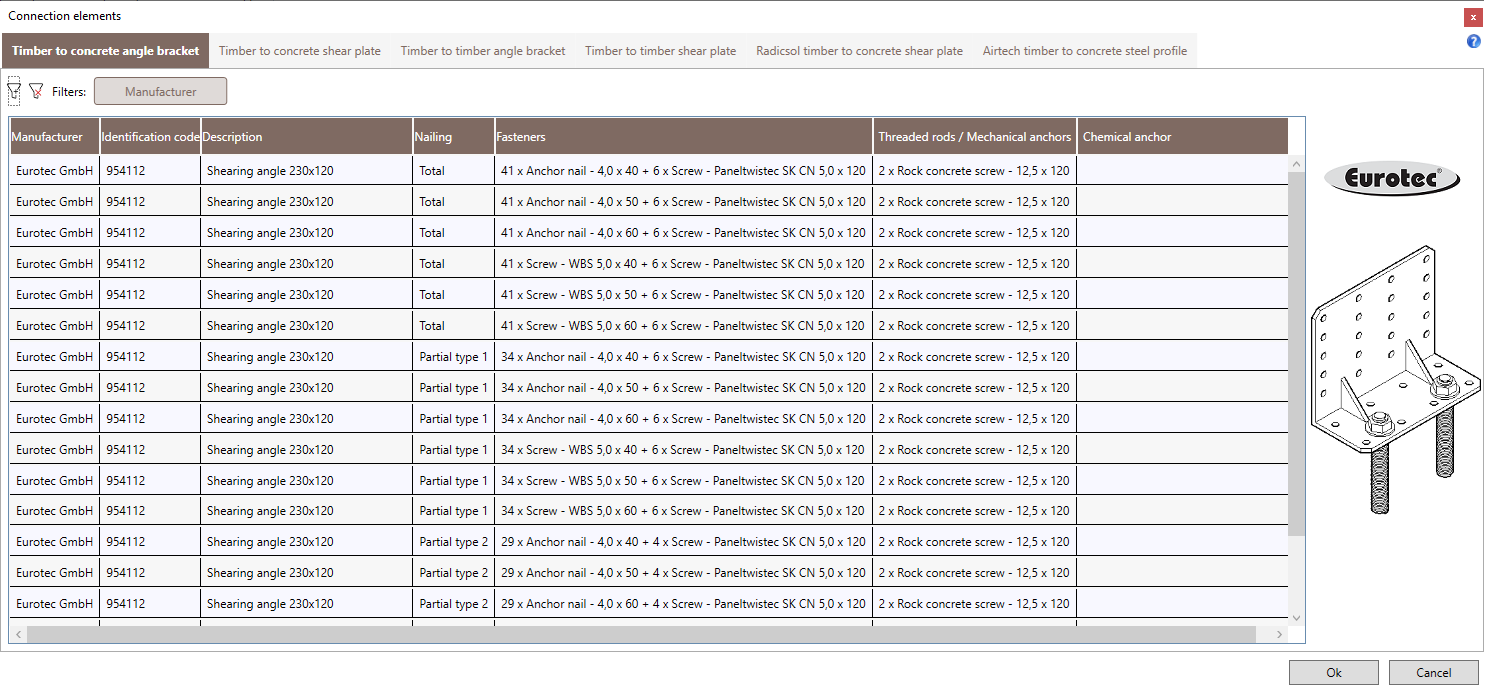Go to Timber to timber shear plate tab

660,51
